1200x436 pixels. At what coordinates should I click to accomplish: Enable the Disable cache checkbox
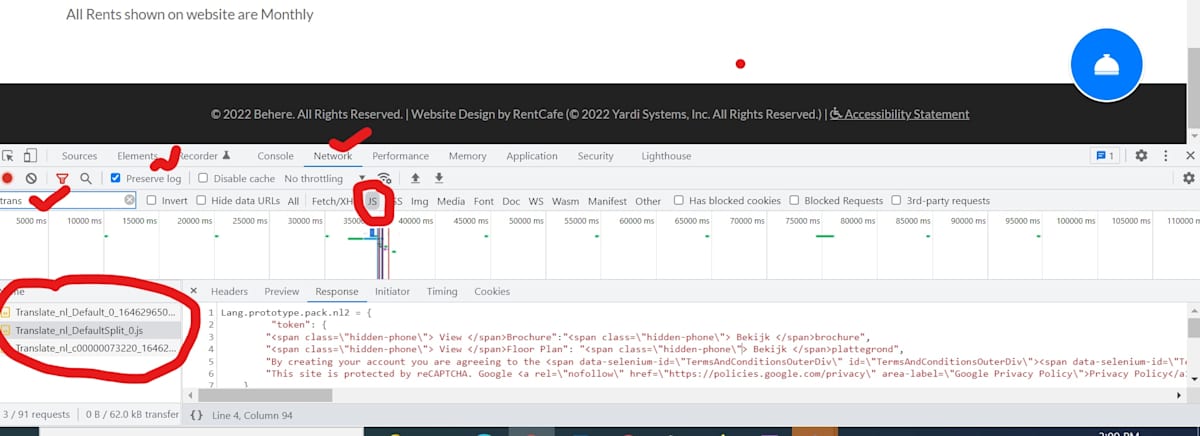pyautogui.click(x=203, y=178)
